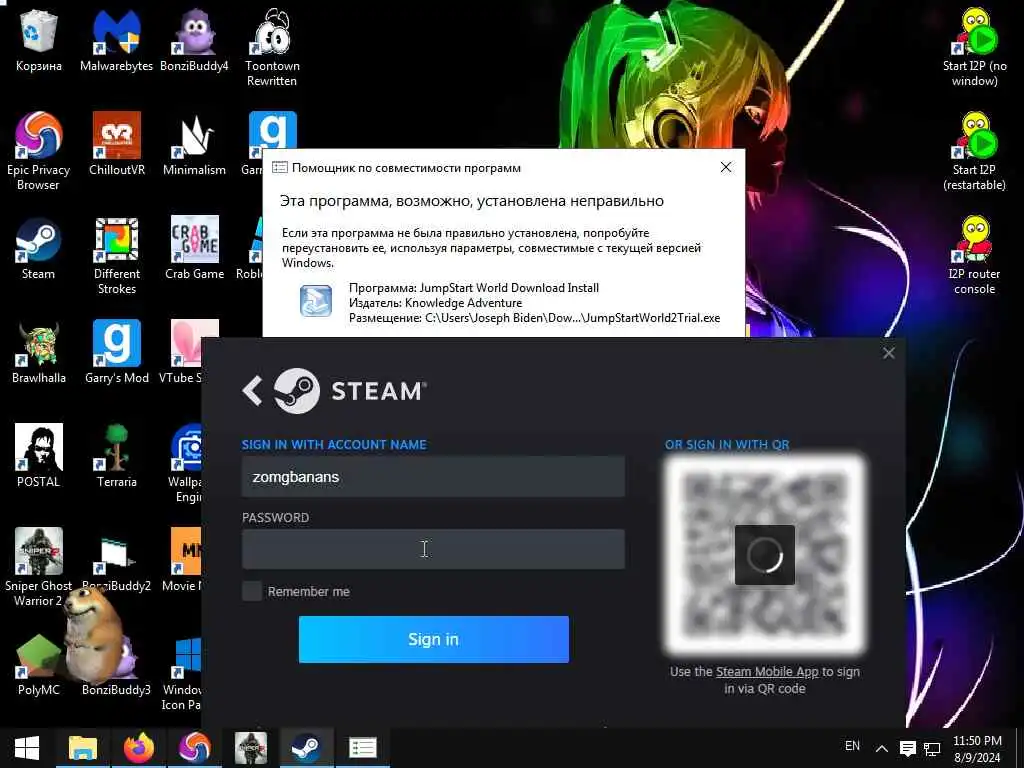1024x768 pixels.
Task: Open Epic Privacy Browser on the taskbar
Action: [x=195, y=748]
